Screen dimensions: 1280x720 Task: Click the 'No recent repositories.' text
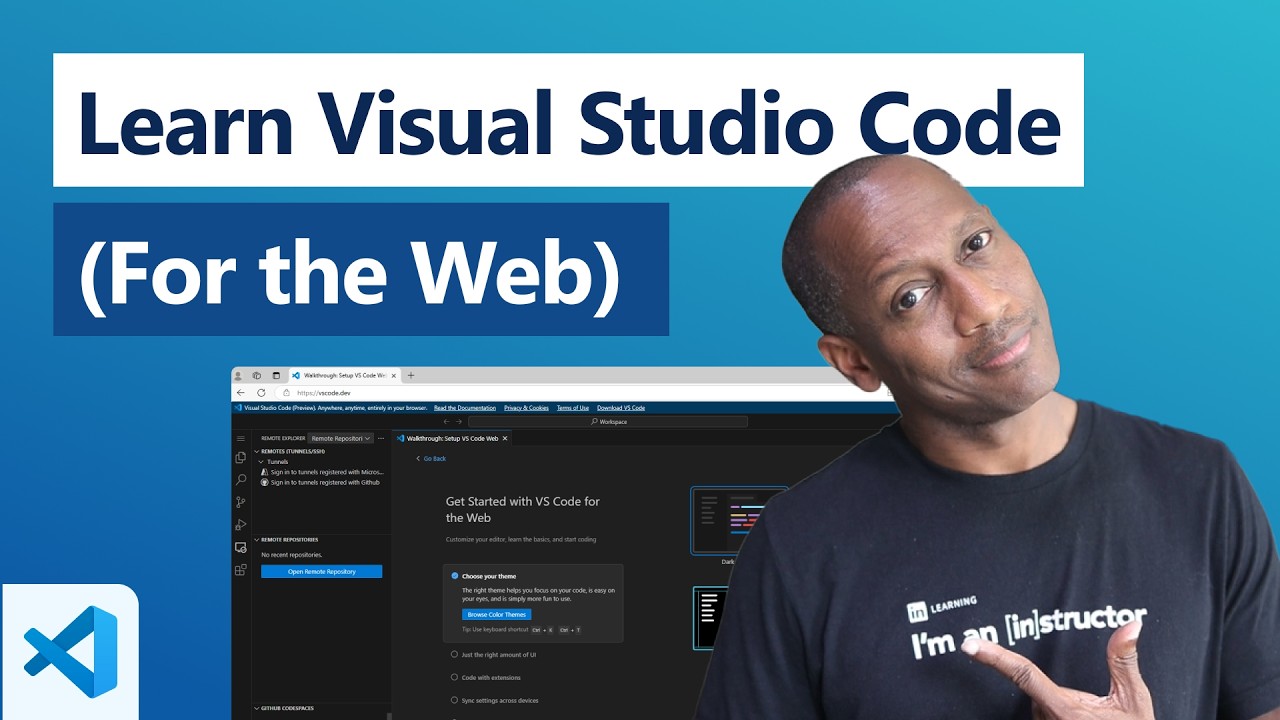(x=292, y=555)
